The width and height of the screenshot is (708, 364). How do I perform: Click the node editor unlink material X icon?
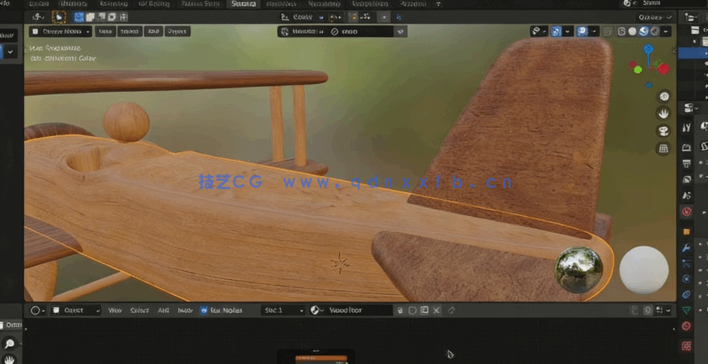point(436,310)
